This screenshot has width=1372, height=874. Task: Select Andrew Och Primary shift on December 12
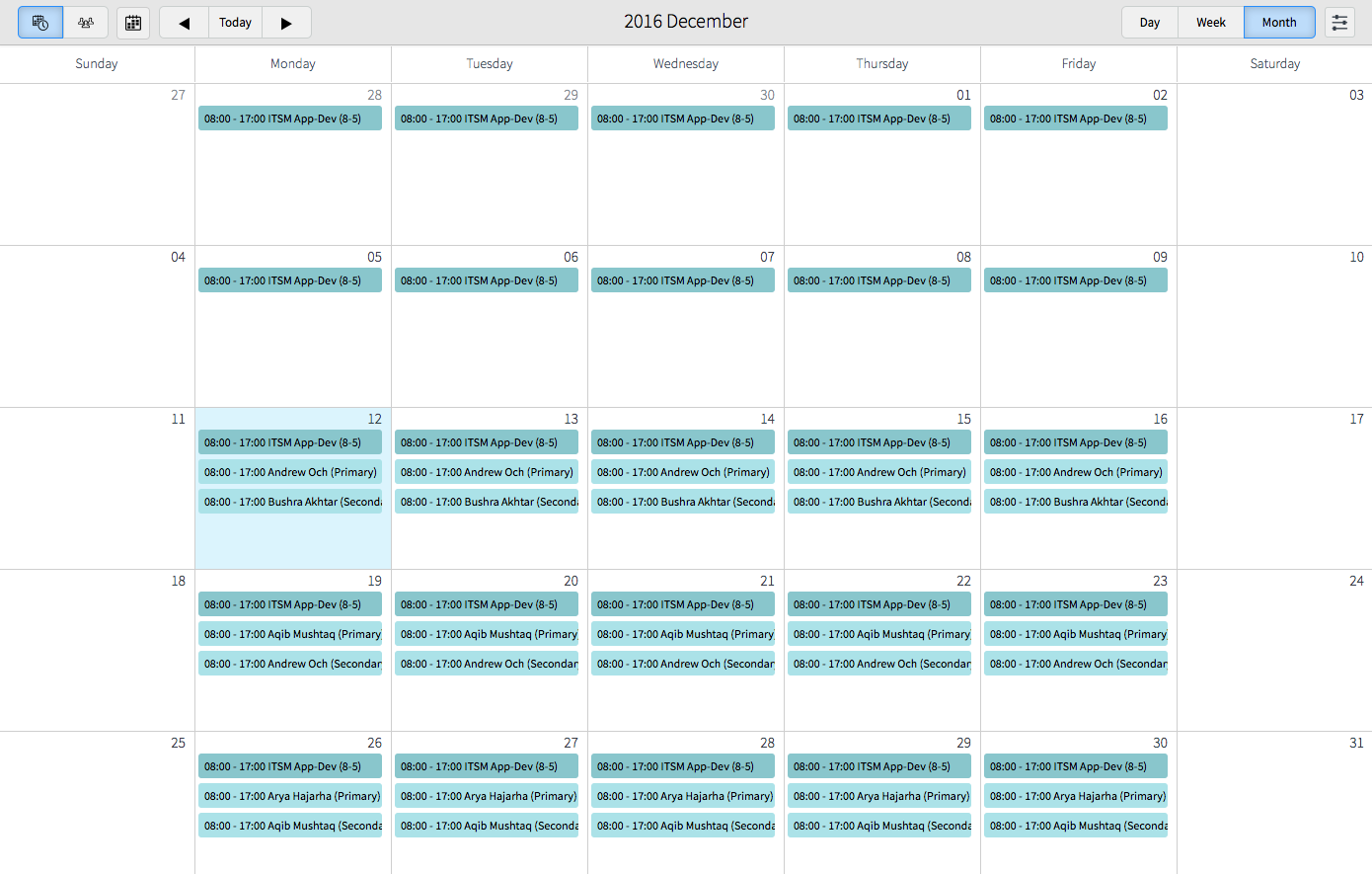click(289, 472)
